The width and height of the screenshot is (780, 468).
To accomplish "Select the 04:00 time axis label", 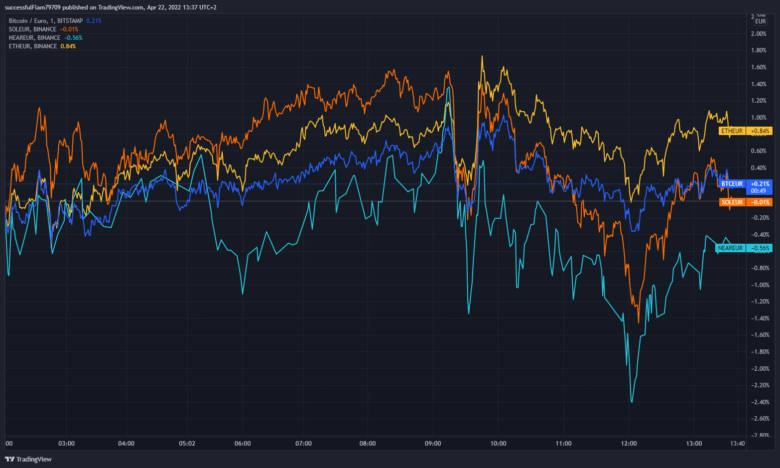I will pos(126,444).
